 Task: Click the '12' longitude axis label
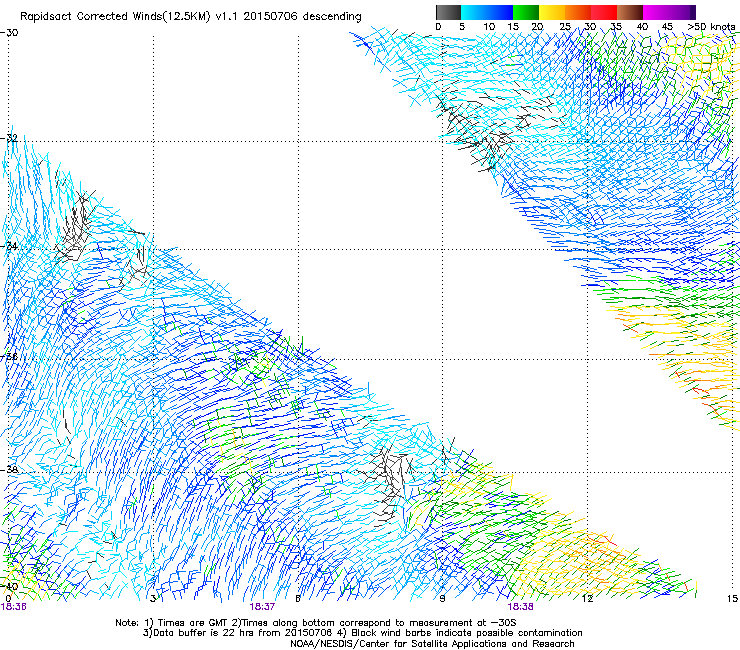[588, 599]
